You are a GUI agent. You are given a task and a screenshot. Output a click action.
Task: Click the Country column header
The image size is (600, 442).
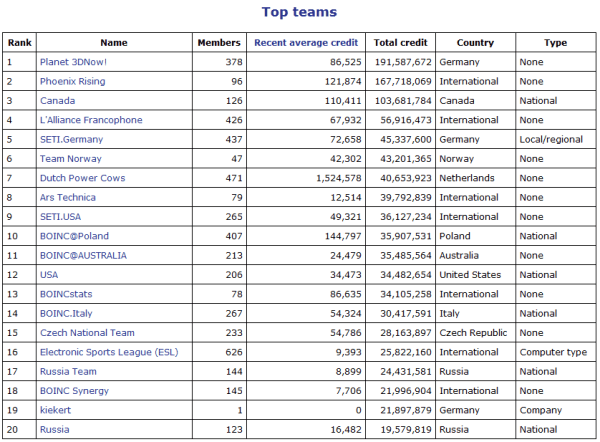point(475,42)
